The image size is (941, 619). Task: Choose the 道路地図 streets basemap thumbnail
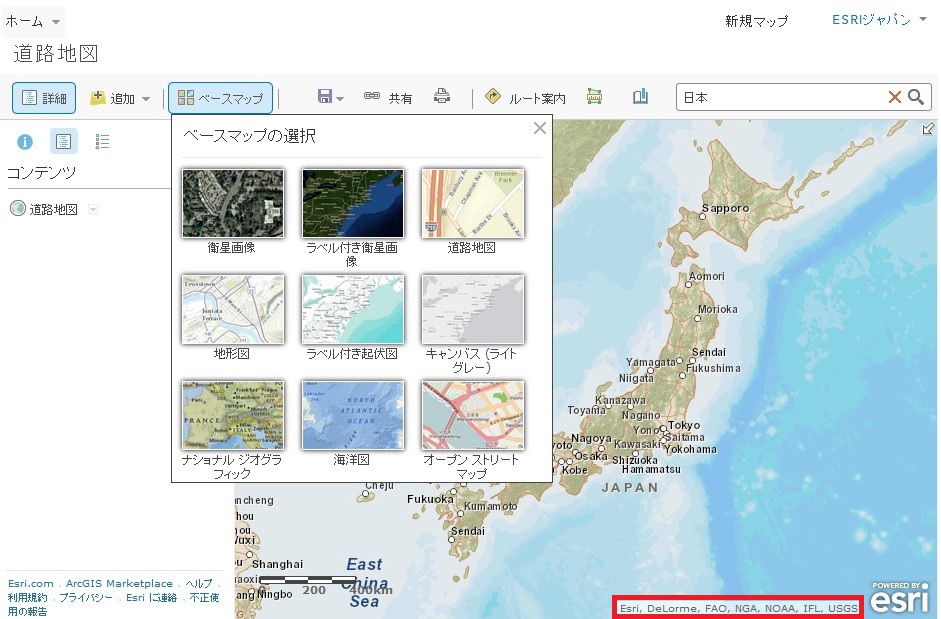(x=473, y=203)
